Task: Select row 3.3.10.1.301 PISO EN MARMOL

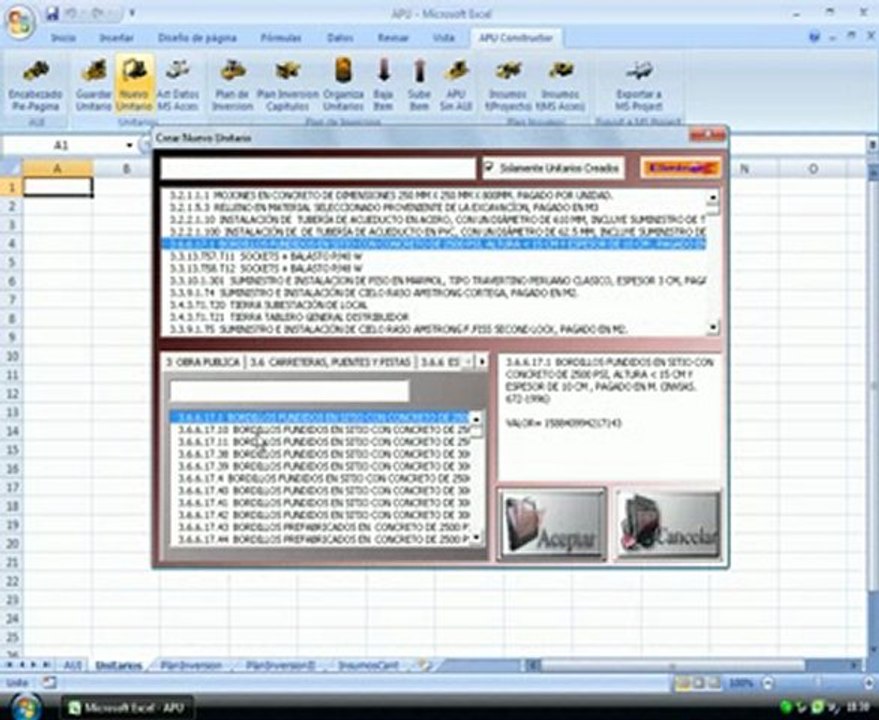Action: [433, 280]
